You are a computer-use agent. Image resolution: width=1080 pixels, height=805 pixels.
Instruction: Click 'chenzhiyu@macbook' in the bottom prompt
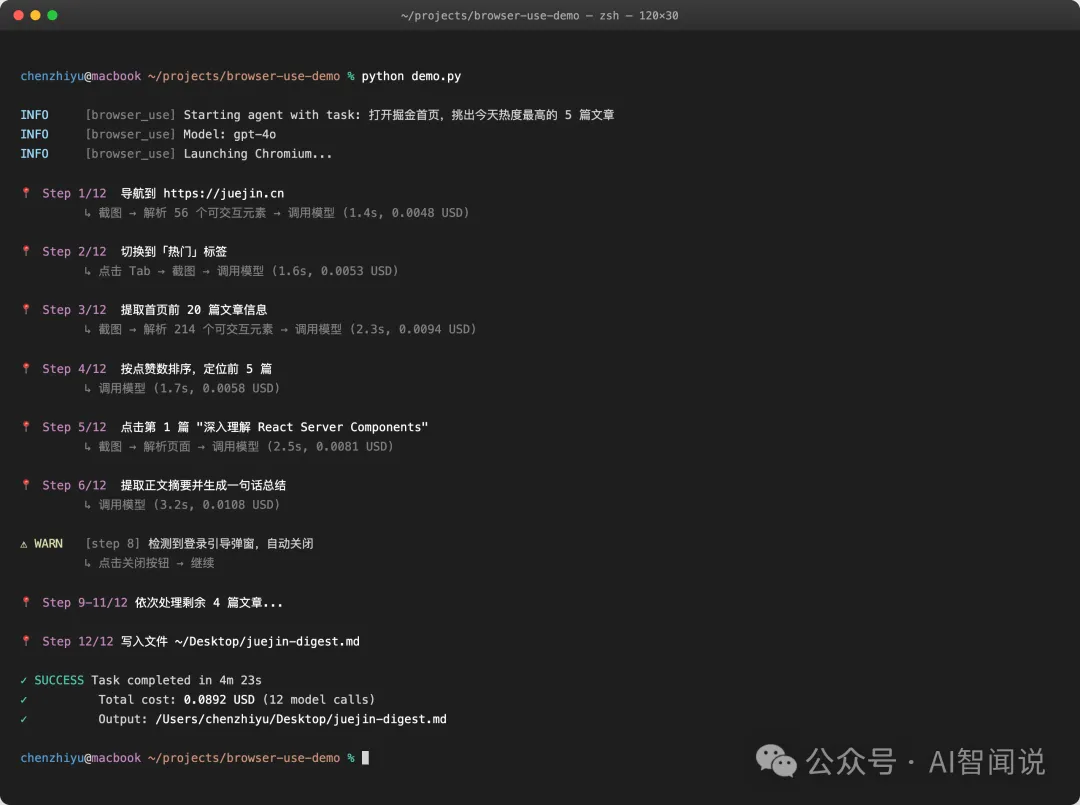[81, 757]
